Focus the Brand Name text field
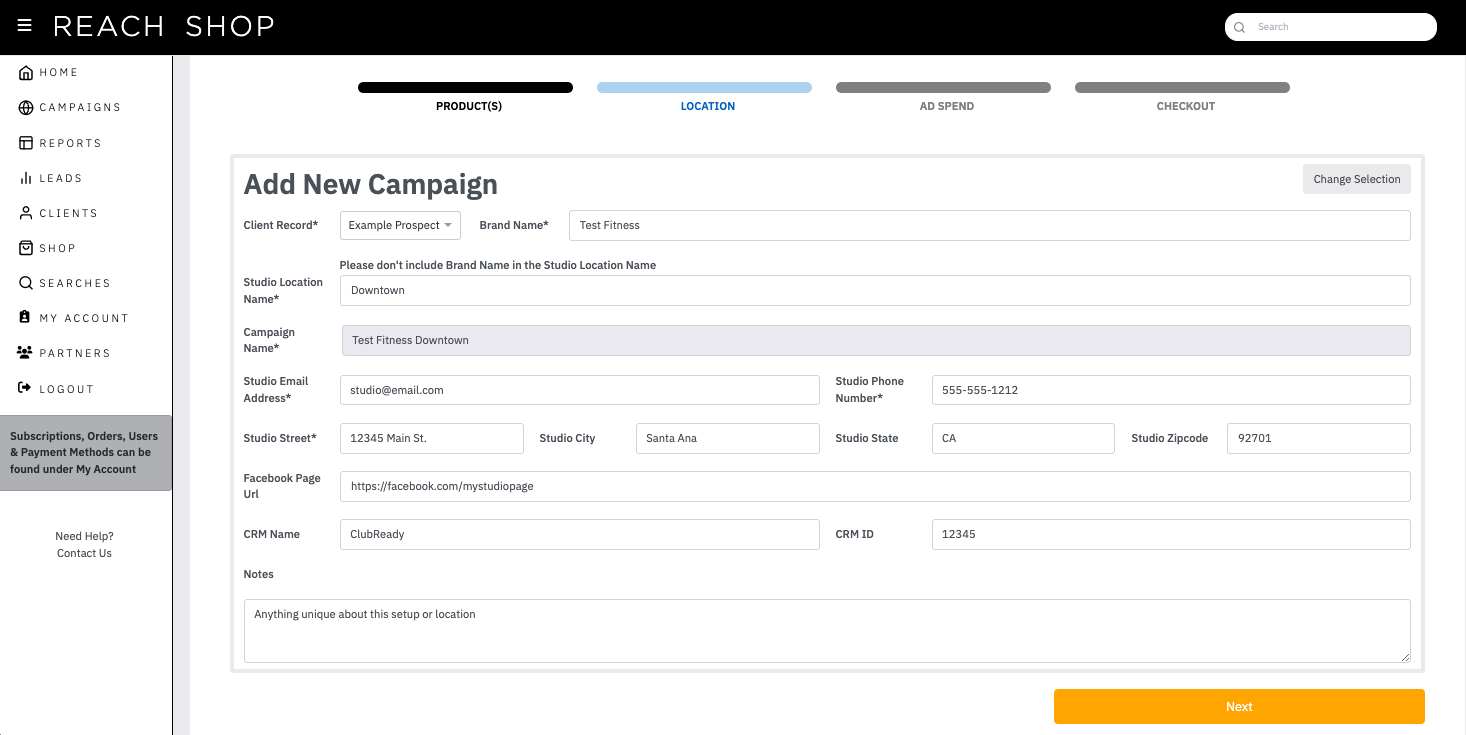 coord(990,225)
